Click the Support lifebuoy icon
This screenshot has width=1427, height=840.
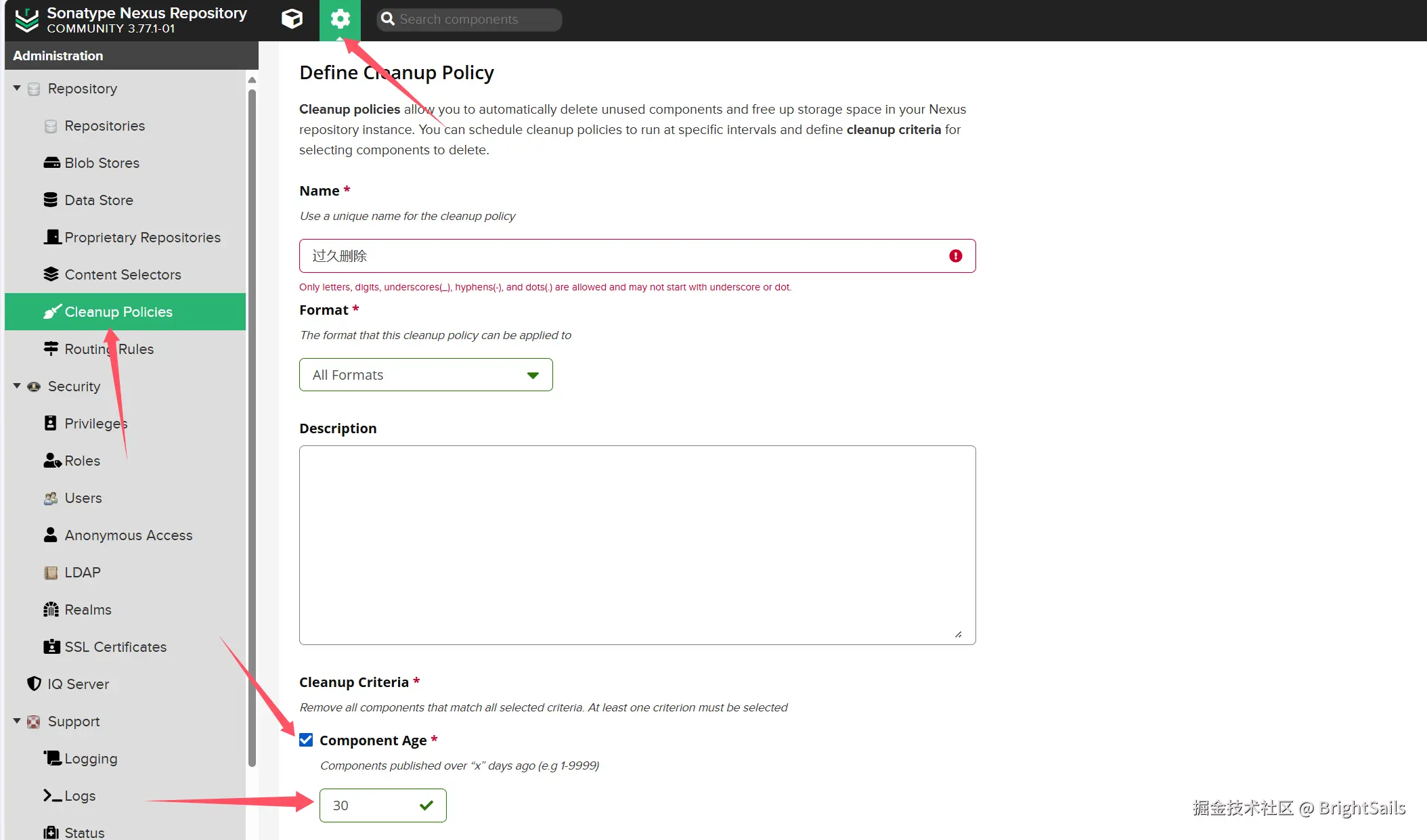pos(33,722)
